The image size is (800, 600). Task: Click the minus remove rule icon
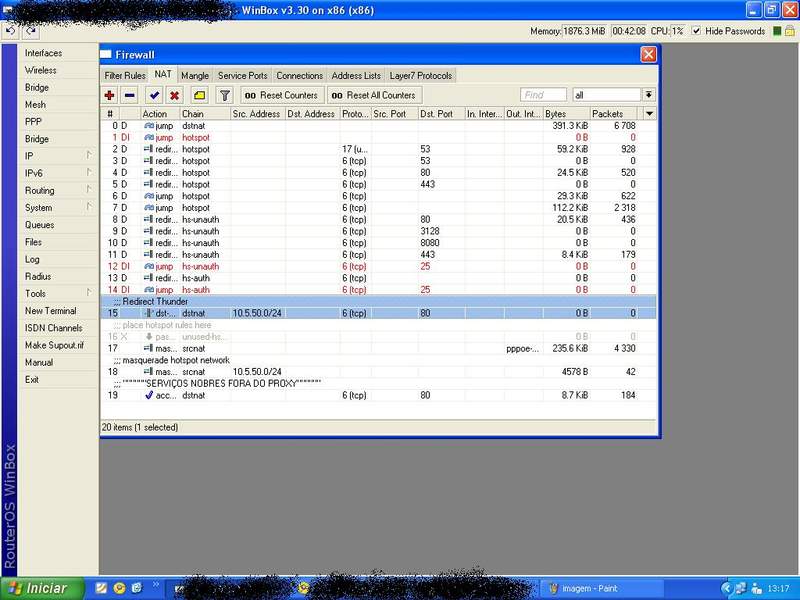click(129, 95)
